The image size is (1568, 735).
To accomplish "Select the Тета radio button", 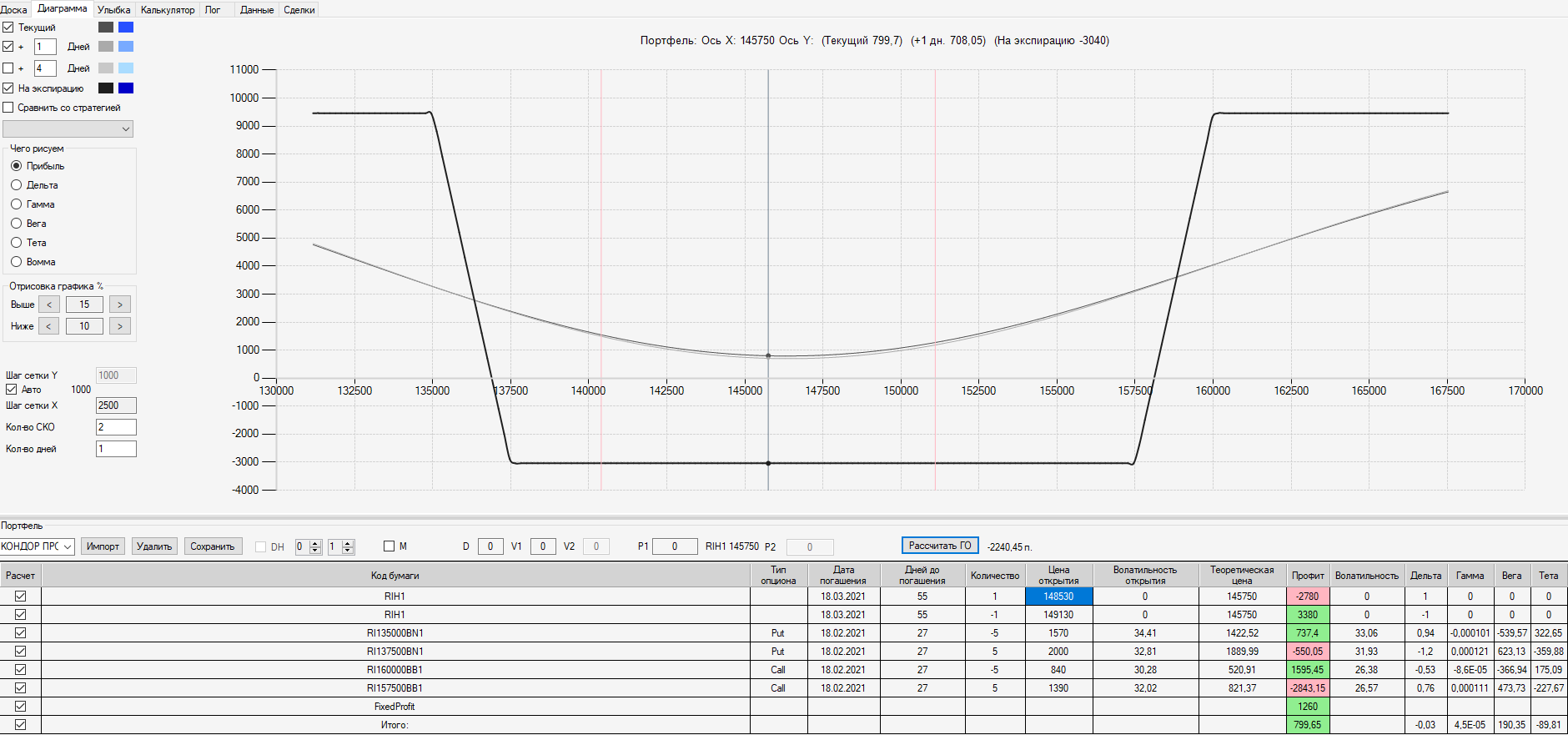I will coord(17,243).
